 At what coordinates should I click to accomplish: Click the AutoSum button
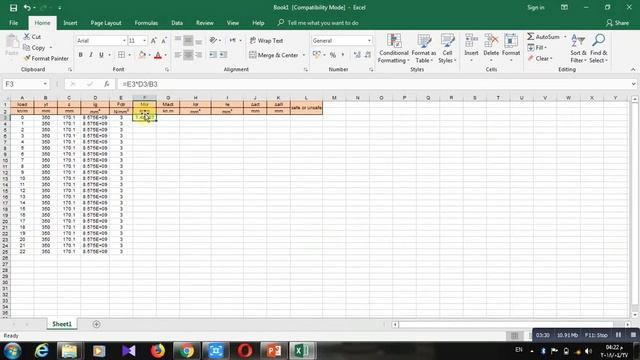543,37
